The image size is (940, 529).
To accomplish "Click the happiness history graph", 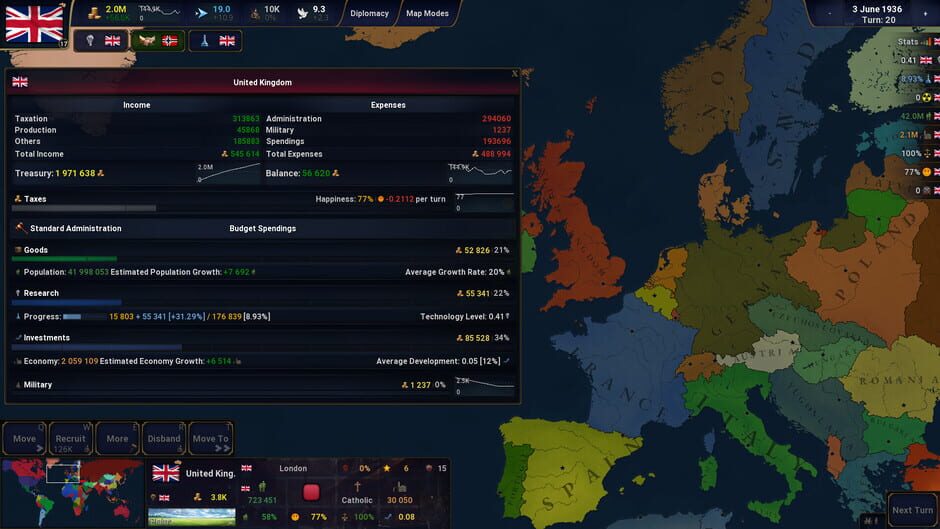I will [484, 202].
